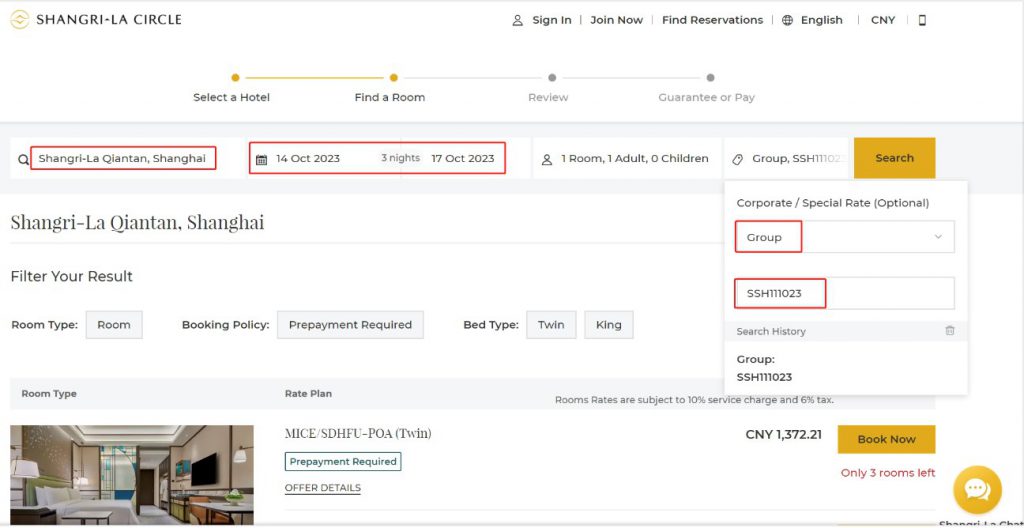This screenshot has height=528, width=1024.
Task: Click the MICE/SDHFU-POA (Twin) rate plan title
Action: (x=358, y=433)
